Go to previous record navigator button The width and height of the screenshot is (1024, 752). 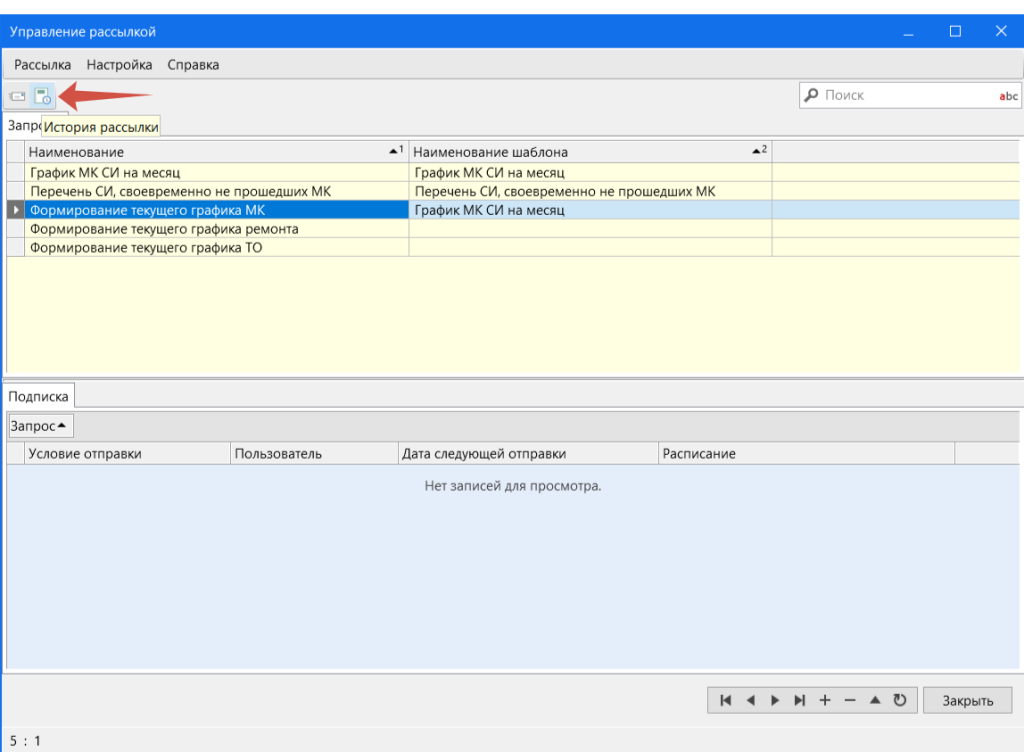(750, 700)
